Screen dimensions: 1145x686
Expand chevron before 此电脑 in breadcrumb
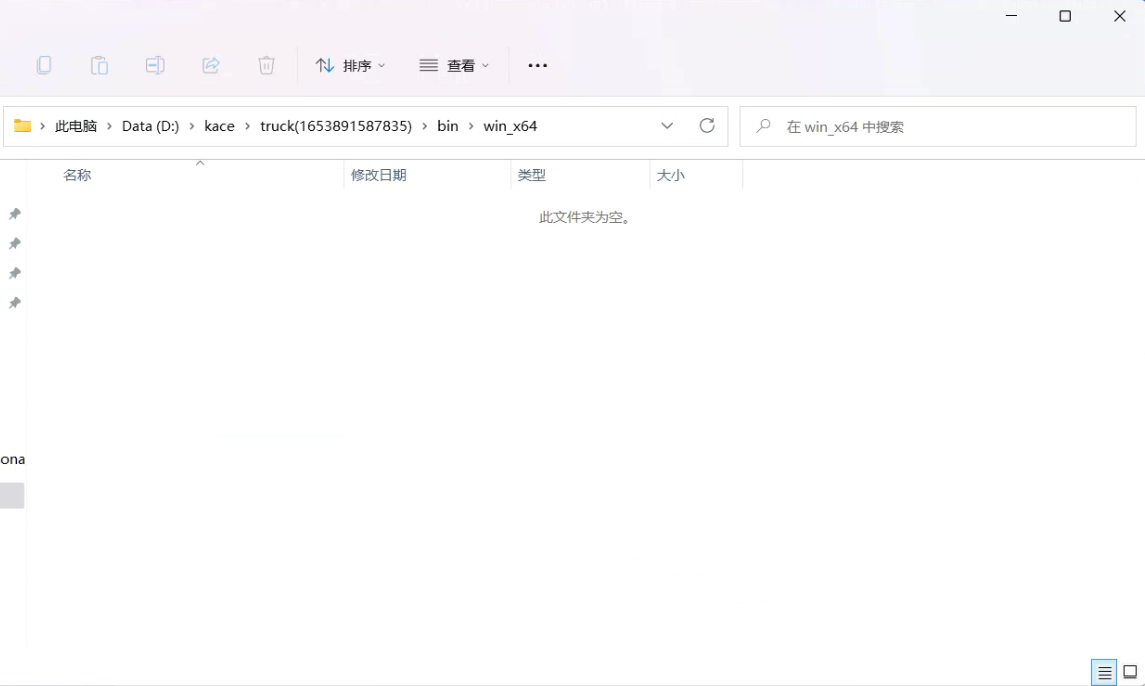click(42, 126)
